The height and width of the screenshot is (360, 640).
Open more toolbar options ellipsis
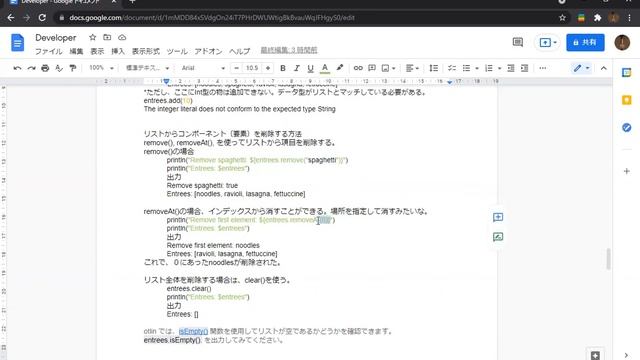tap(542, 68)
